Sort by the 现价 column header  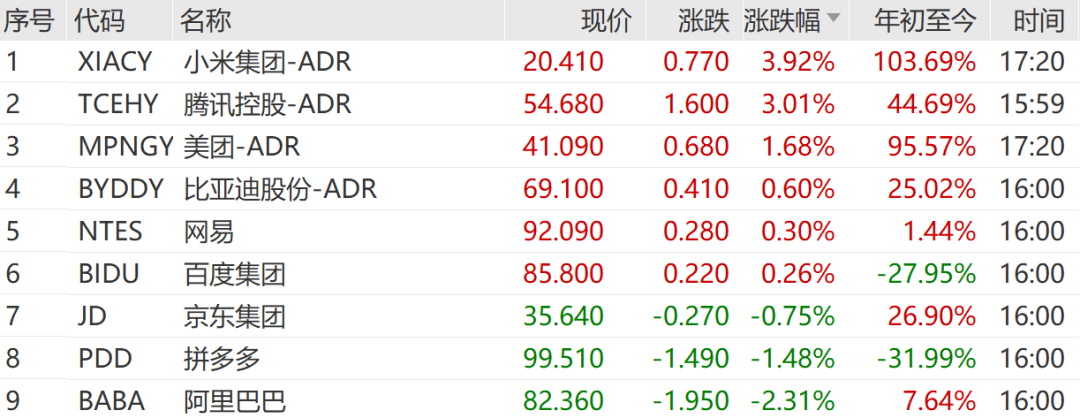[607, 20]
